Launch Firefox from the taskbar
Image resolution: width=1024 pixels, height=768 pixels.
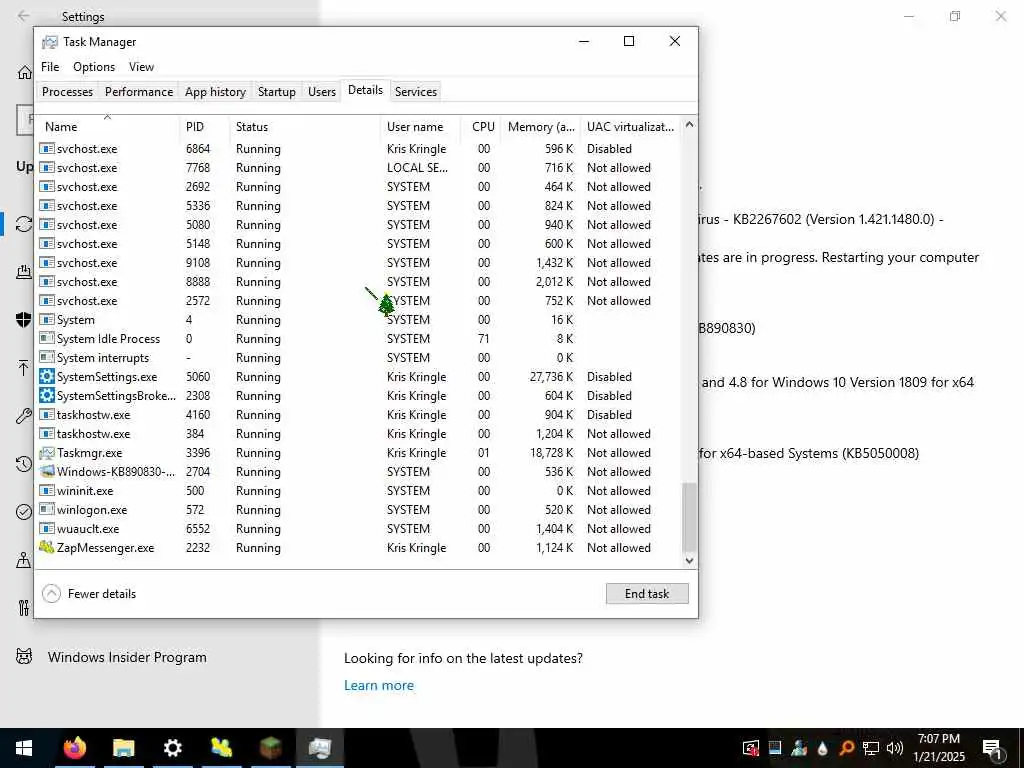click(74, 748)
